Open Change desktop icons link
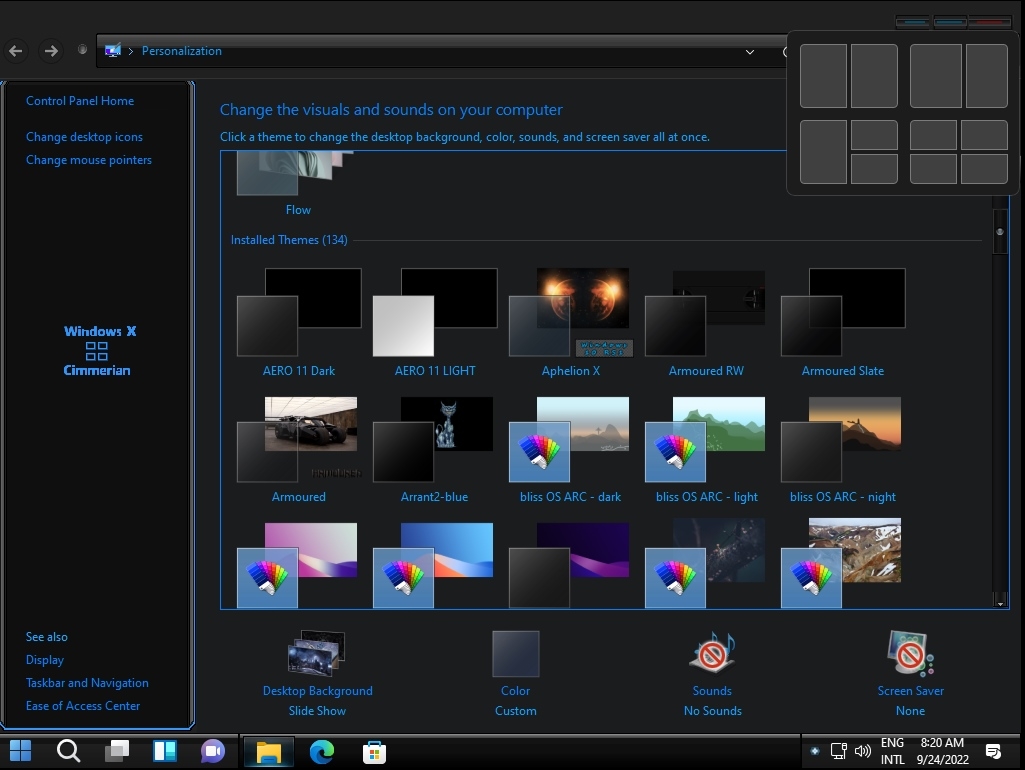The image size is (1025, 770). 84,137
